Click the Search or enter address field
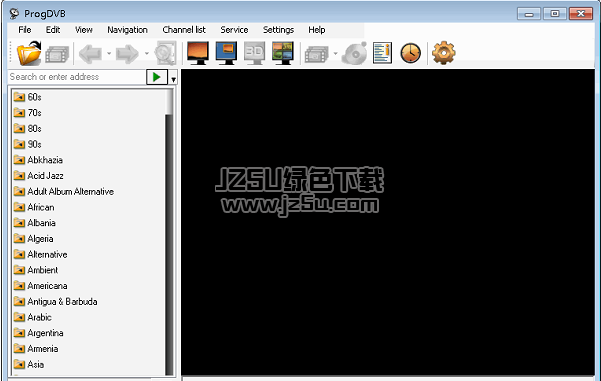 [x=77, y=77]
